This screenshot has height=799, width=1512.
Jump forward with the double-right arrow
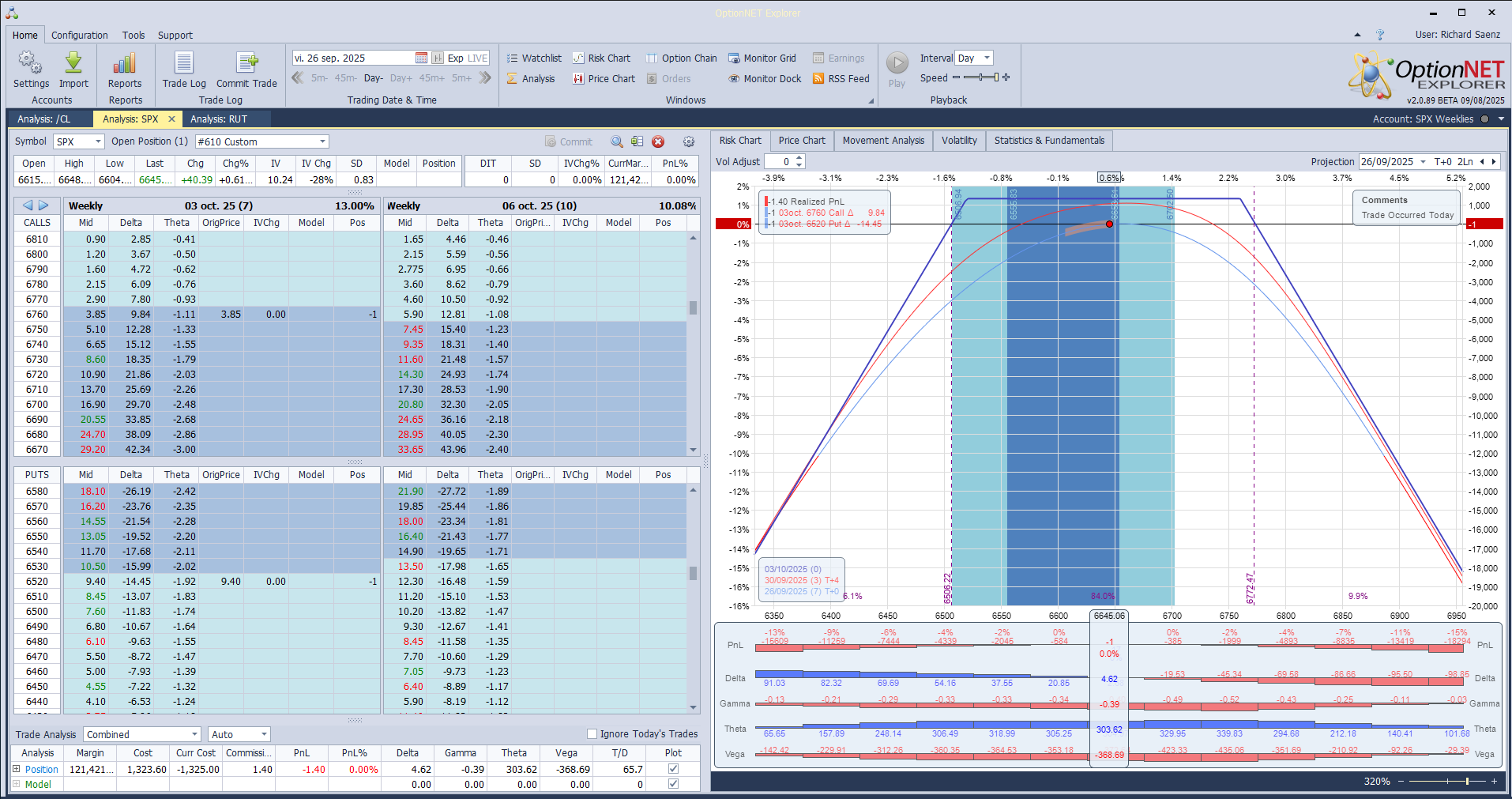click(x=485, y=77)
